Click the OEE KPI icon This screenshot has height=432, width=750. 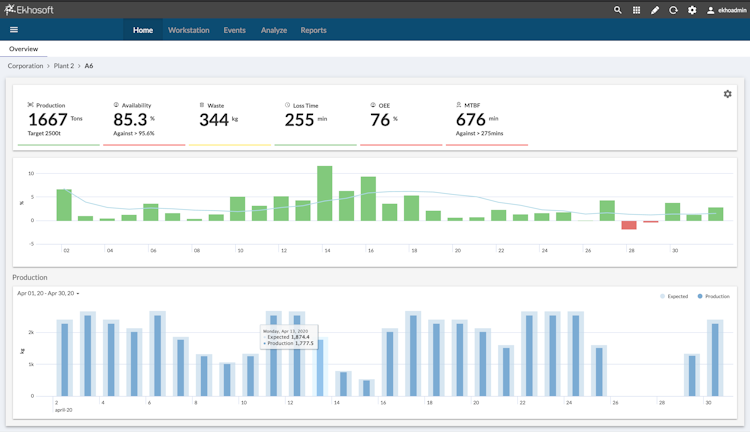373,105
